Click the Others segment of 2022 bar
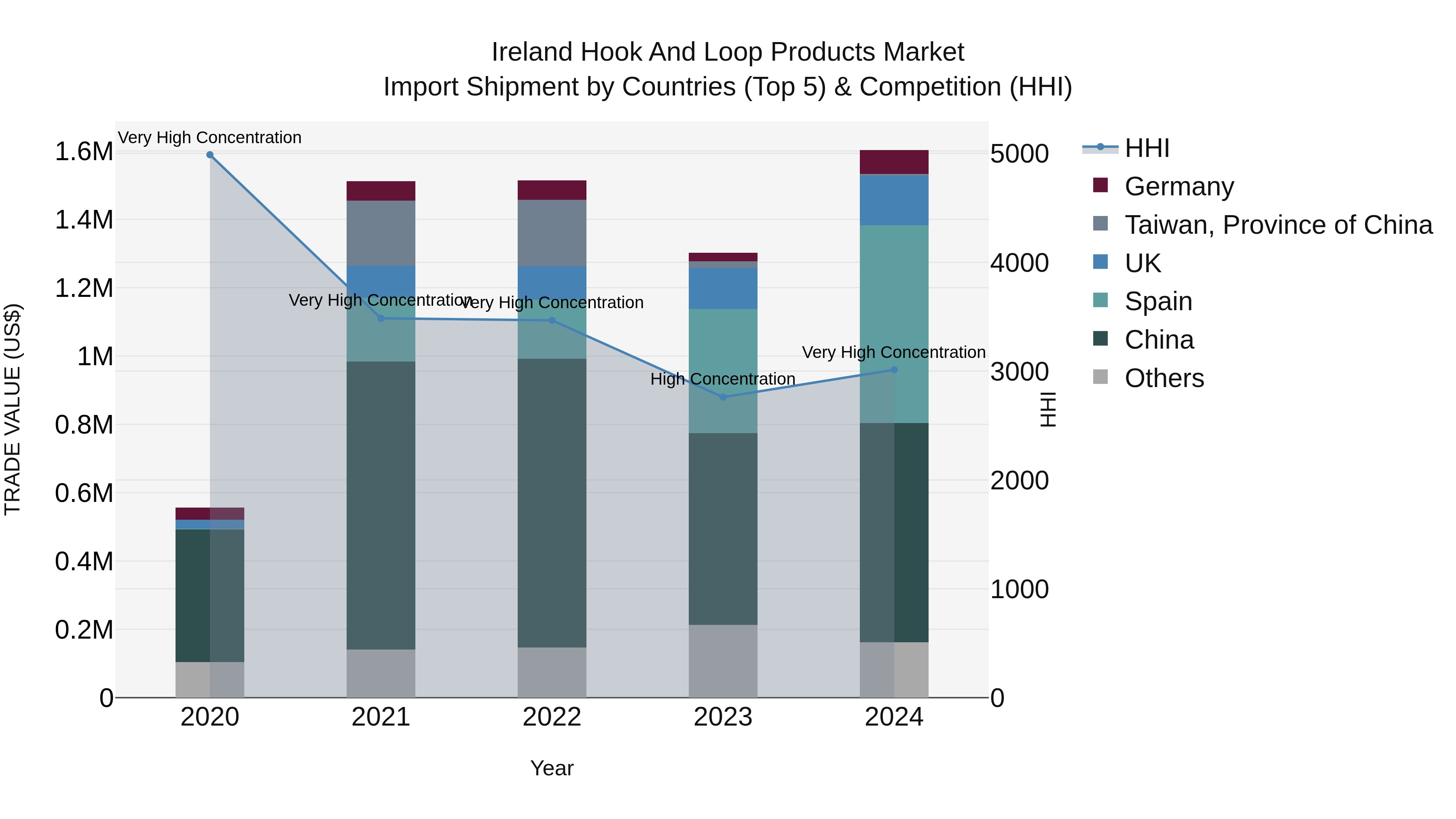This screenshot has height=819, width=1456. [x=552, y=673]
